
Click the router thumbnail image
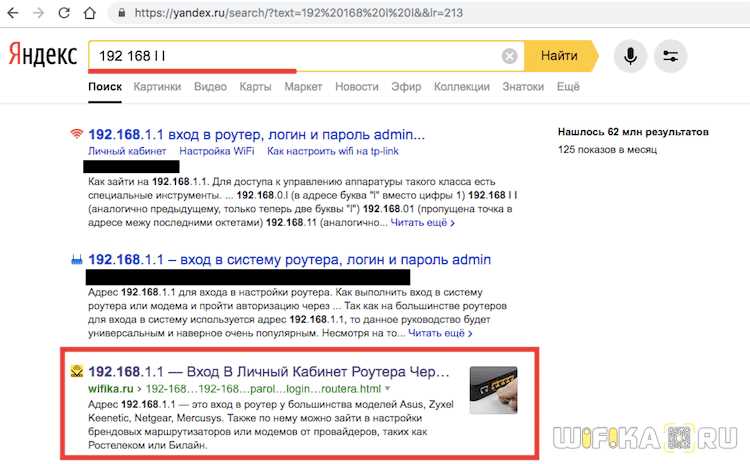pos(494,390)
